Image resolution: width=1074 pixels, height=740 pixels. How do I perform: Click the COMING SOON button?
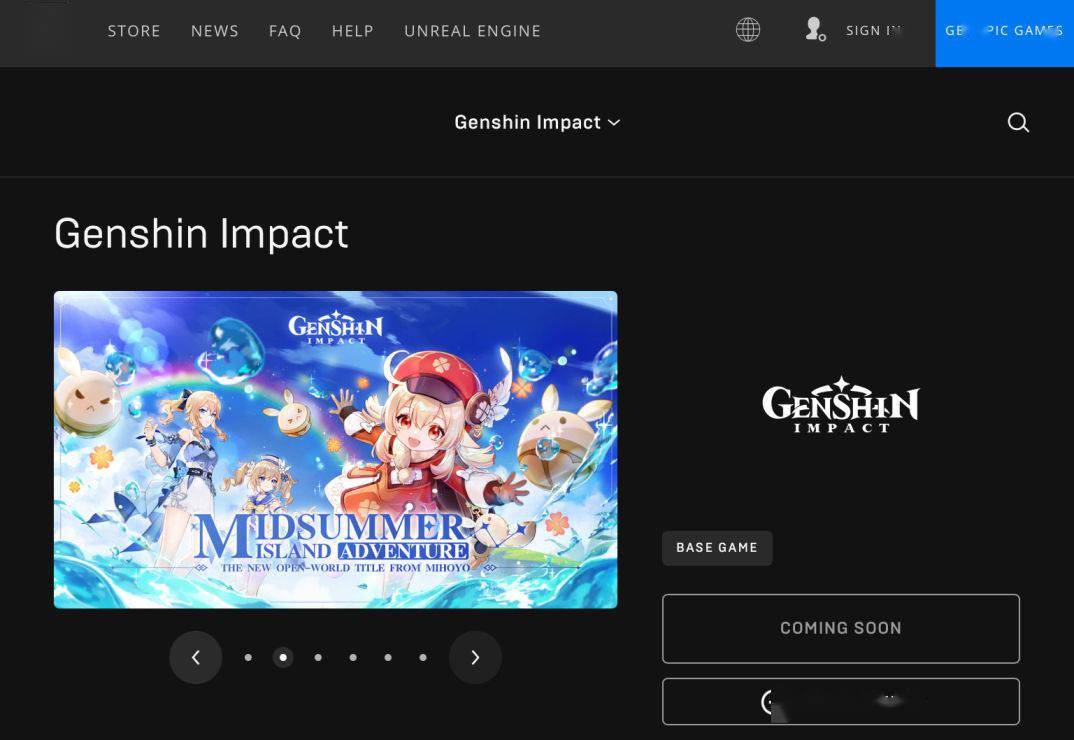point(841,628)
